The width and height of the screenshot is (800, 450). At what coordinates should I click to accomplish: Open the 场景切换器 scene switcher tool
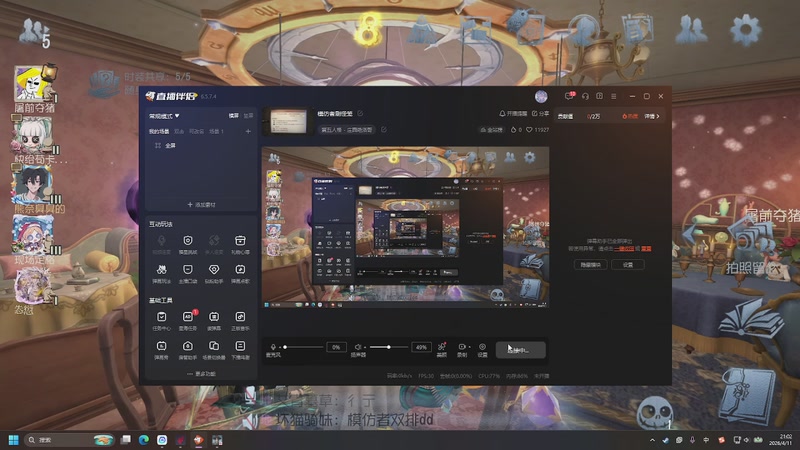click(x=214, y=346)
